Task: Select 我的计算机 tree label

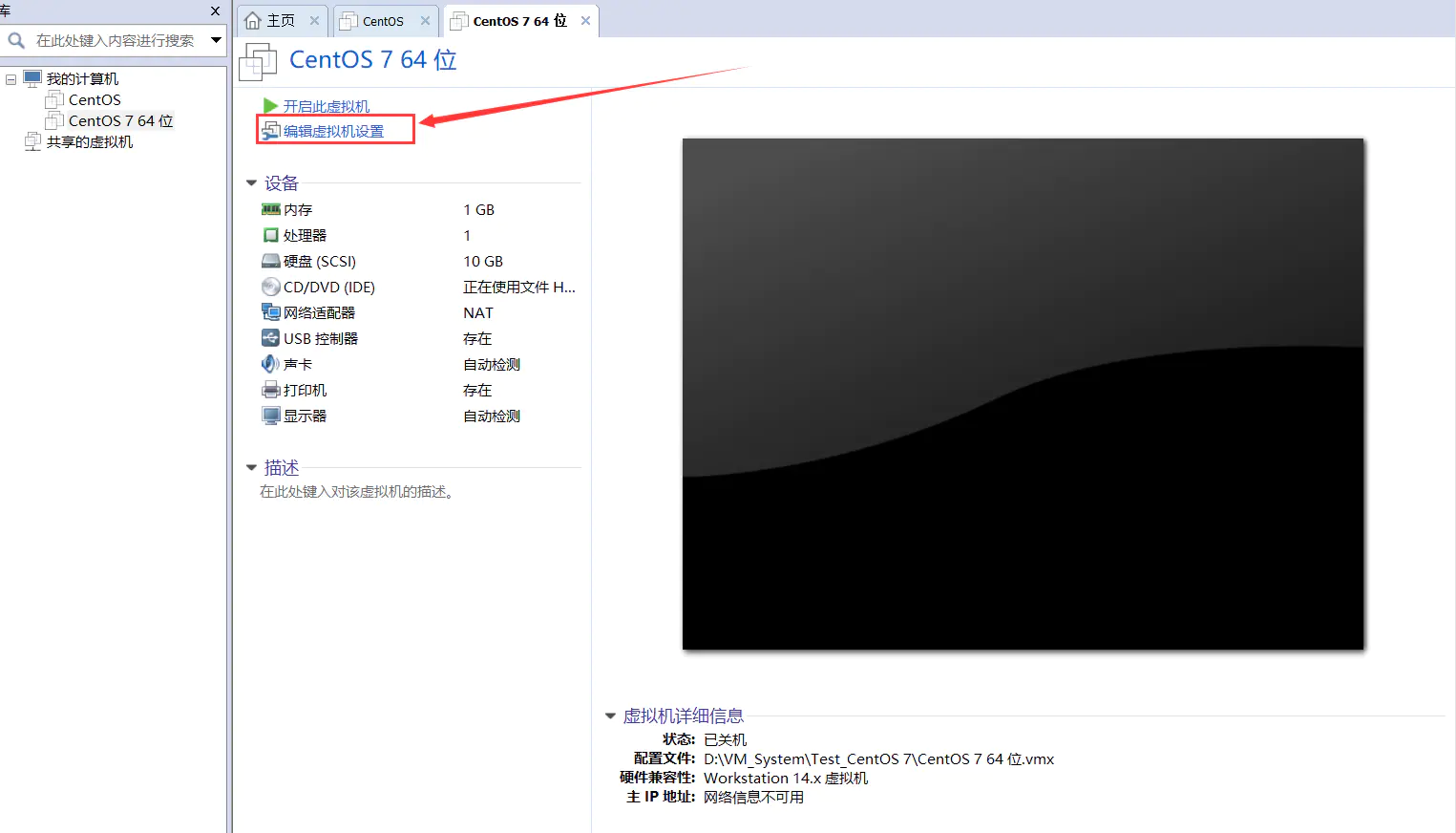Action: tap(83, 78)
